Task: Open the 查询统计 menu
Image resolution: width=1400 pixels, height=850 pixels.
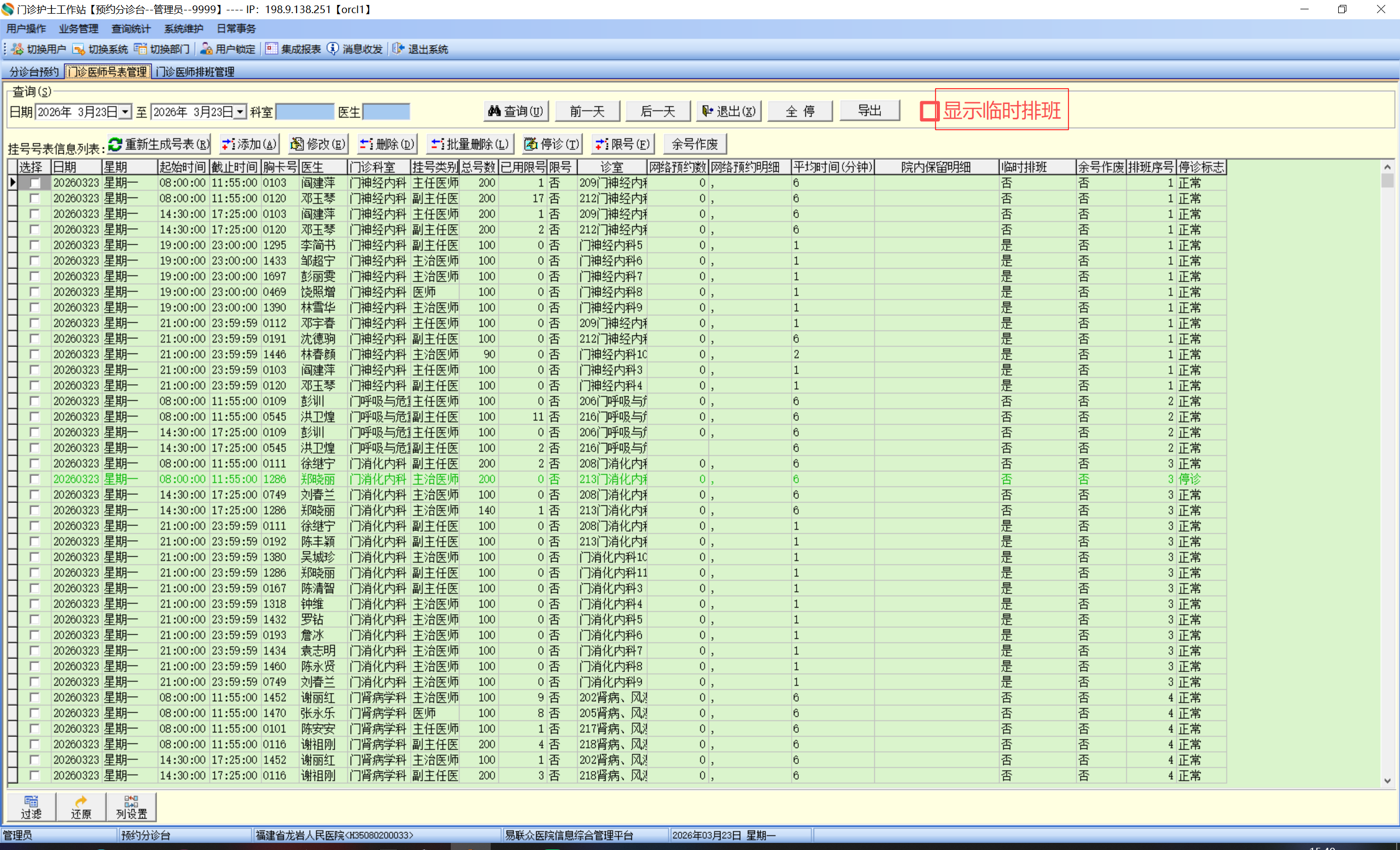Action: tap(131, 28)
